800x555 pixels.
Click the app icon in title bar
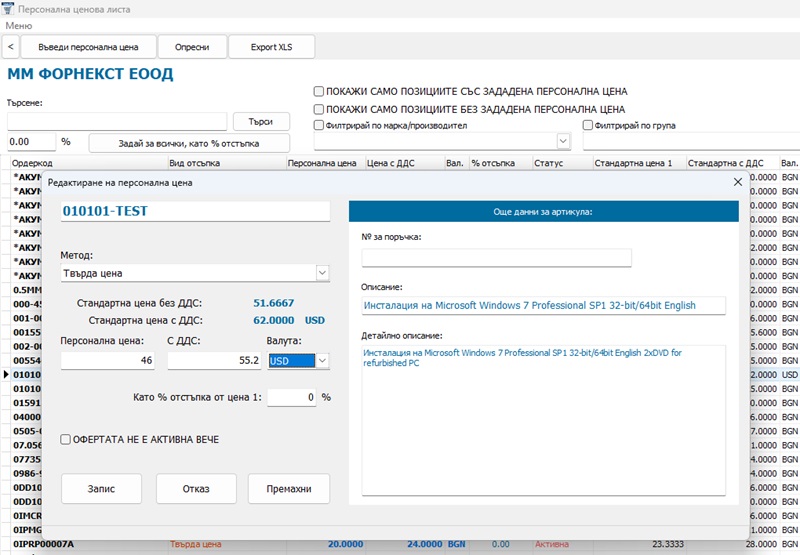coord(8,9)
